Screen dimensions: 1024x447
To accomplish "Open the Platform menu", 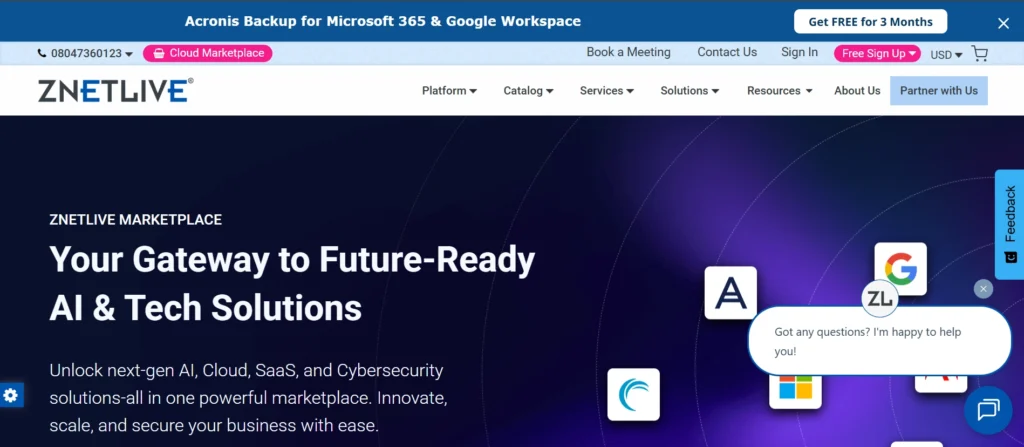I will (449, 91).
